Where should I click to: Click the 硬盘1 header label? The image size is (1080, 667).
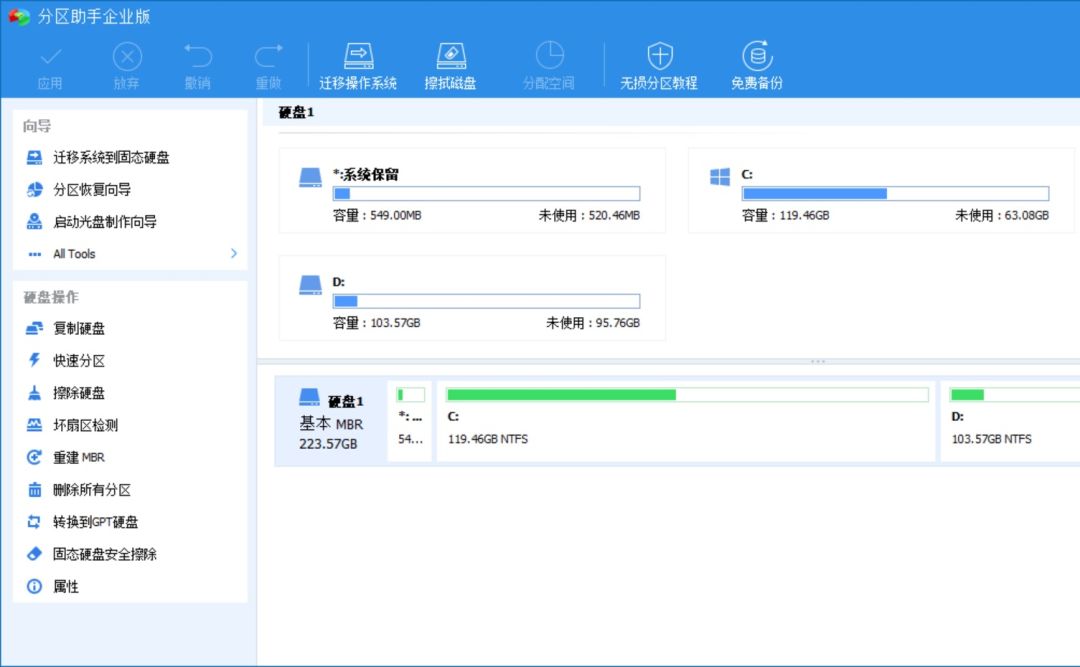pyautogui.click(x=296, y=112)
